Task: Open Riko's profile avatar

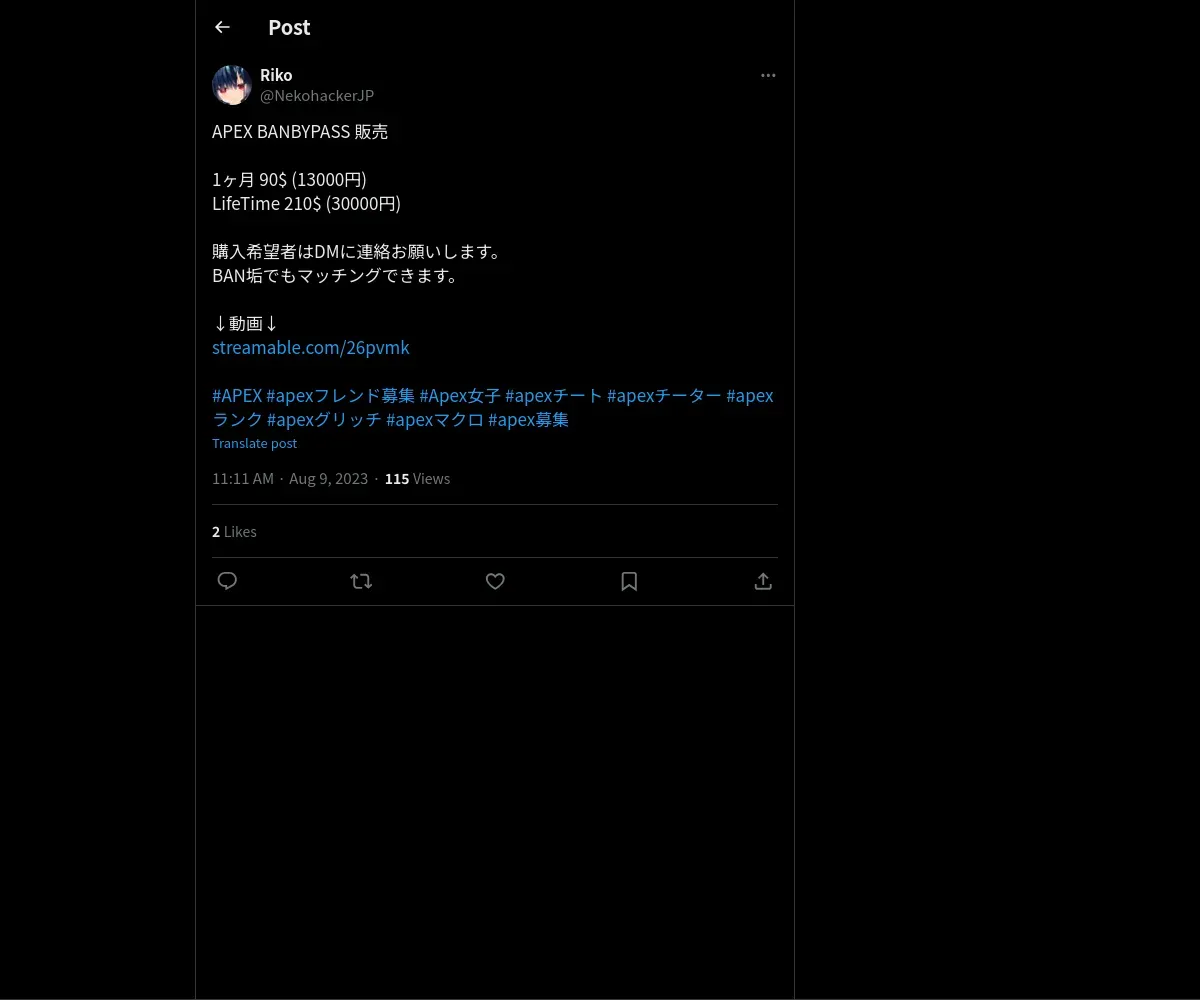Action: [232, 85]
